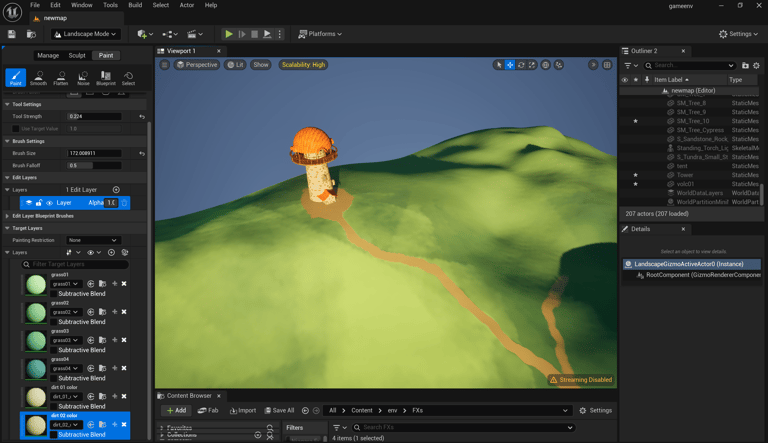Select the Blueprint landscape tool
768x443 pixels.
point(106,77)
